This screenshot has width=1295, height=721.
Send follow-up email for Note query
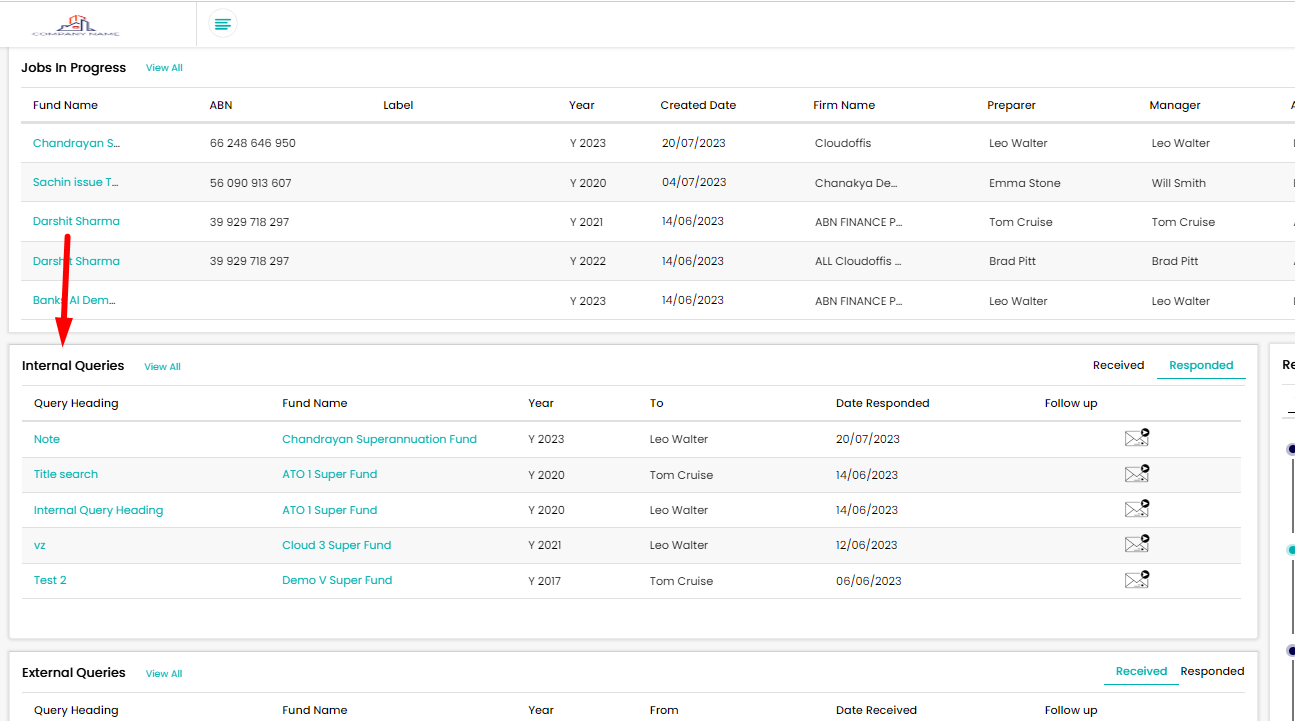(1137, 438)
